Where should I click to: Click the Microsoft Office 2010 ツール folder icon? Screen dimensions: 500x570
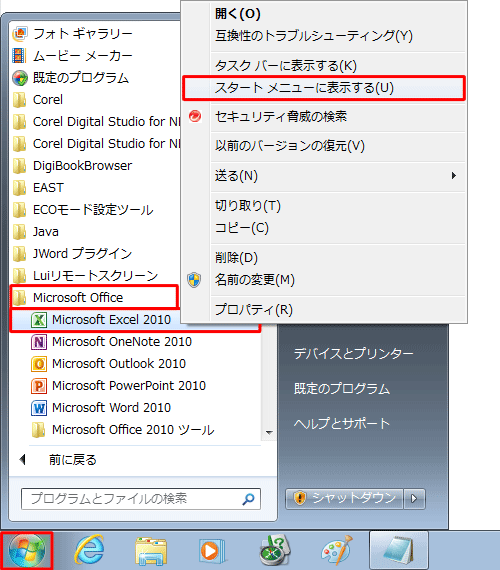[x=38, y=430]
